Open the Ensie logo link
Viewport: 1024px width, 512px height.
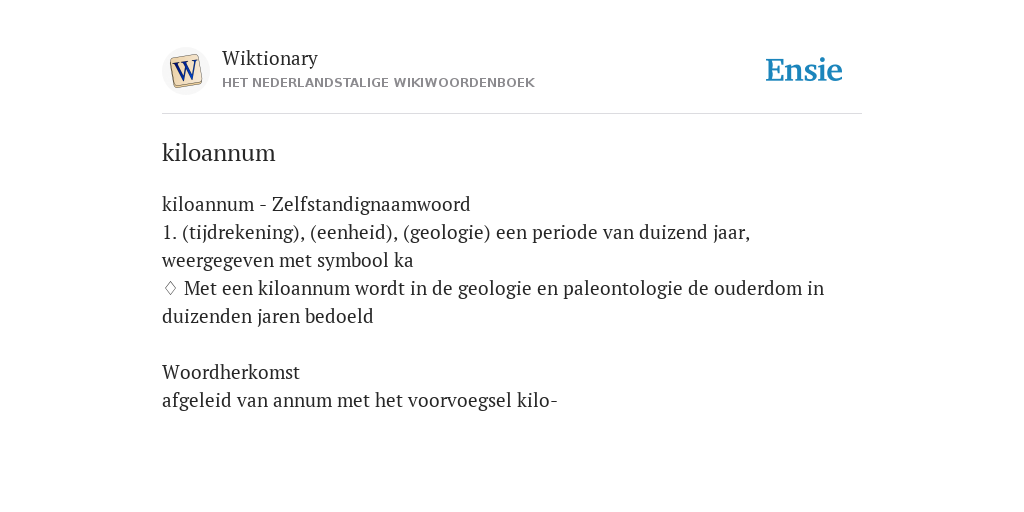pos(804,70)
